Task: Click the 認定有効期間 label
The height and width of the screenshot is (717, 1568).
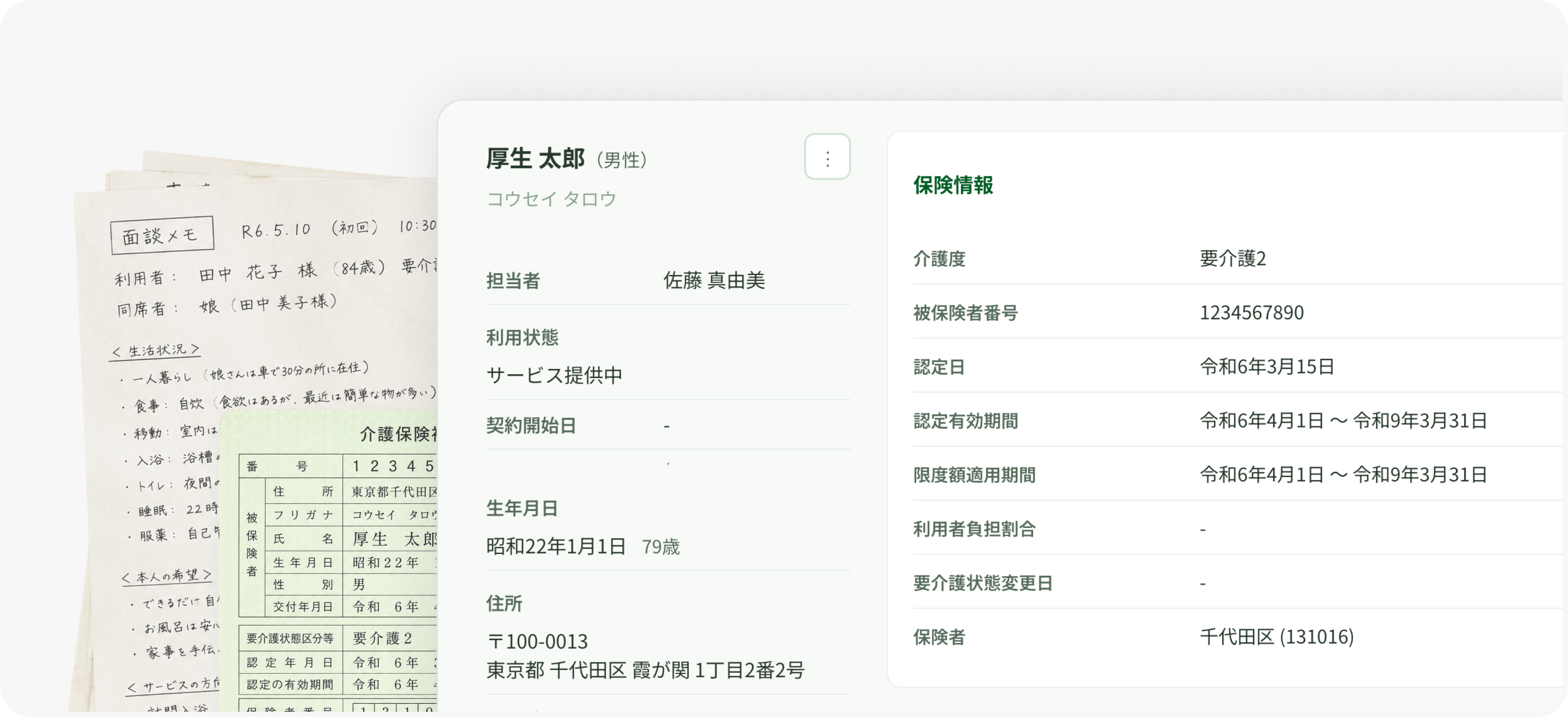Action: click(x=965, y=421)
